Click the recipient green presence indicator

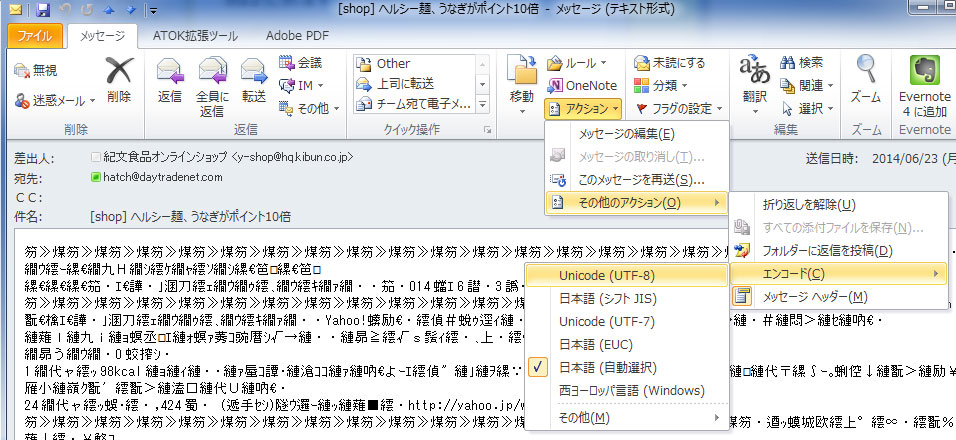point(95,177)
